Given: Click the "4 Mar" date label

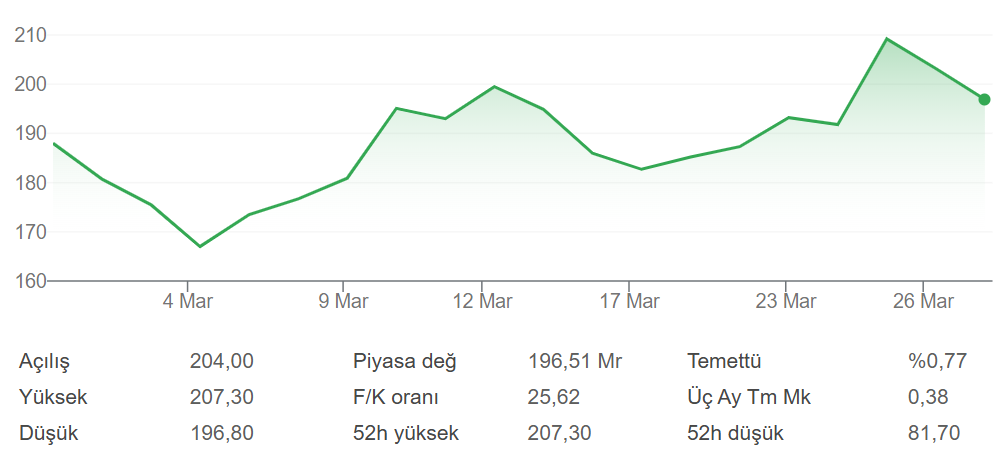Looking at the screenshot, I should pos(188,300).
